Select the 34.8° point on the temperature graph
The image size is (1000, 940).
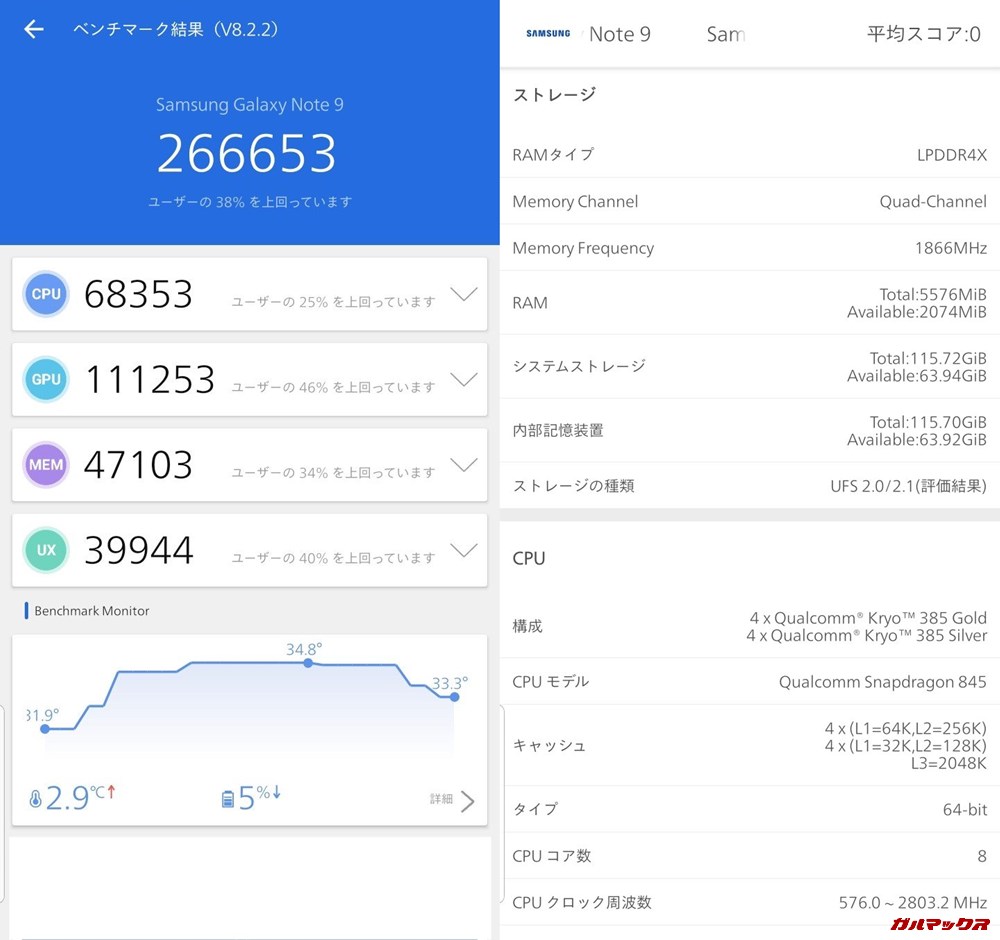pos(307,663)
